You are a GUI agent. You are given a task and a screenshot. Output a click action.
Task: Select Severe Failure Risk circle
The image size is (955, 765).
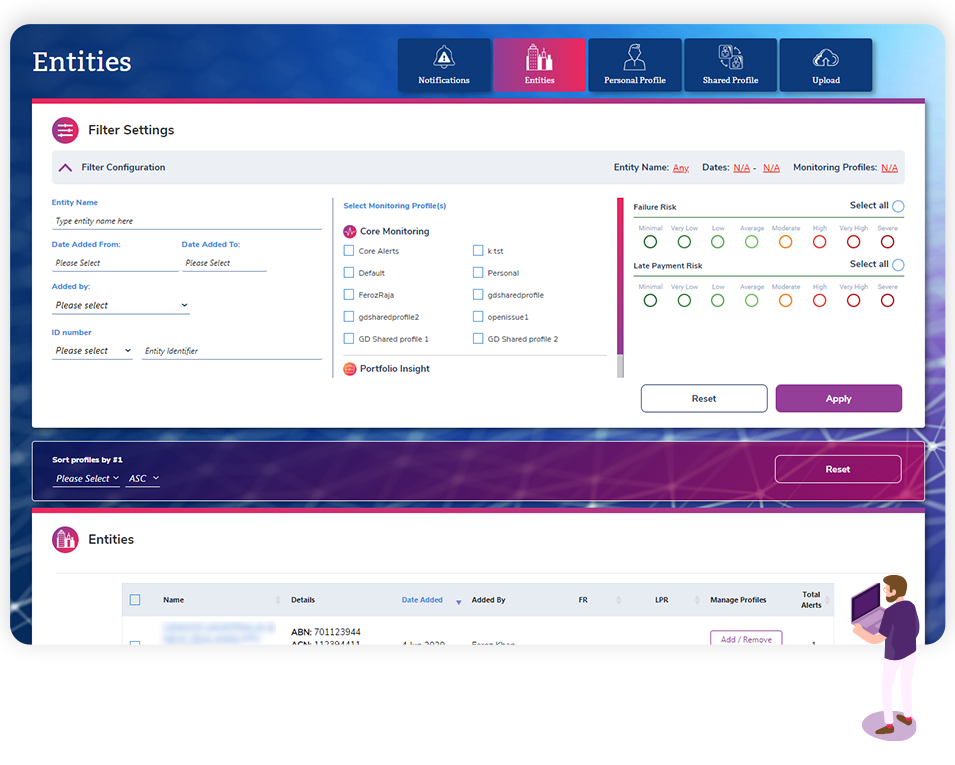(887, 242)
